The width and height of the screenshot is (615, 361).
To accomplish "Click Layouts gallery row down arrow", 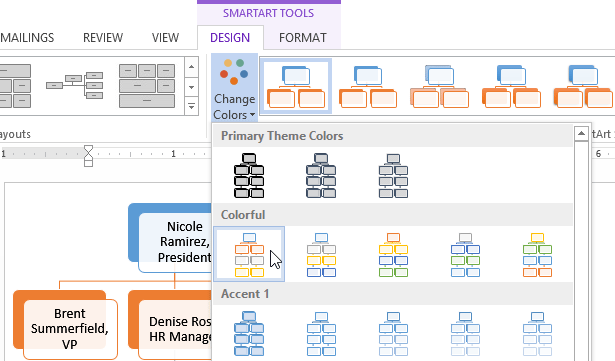I will point(191,87).
